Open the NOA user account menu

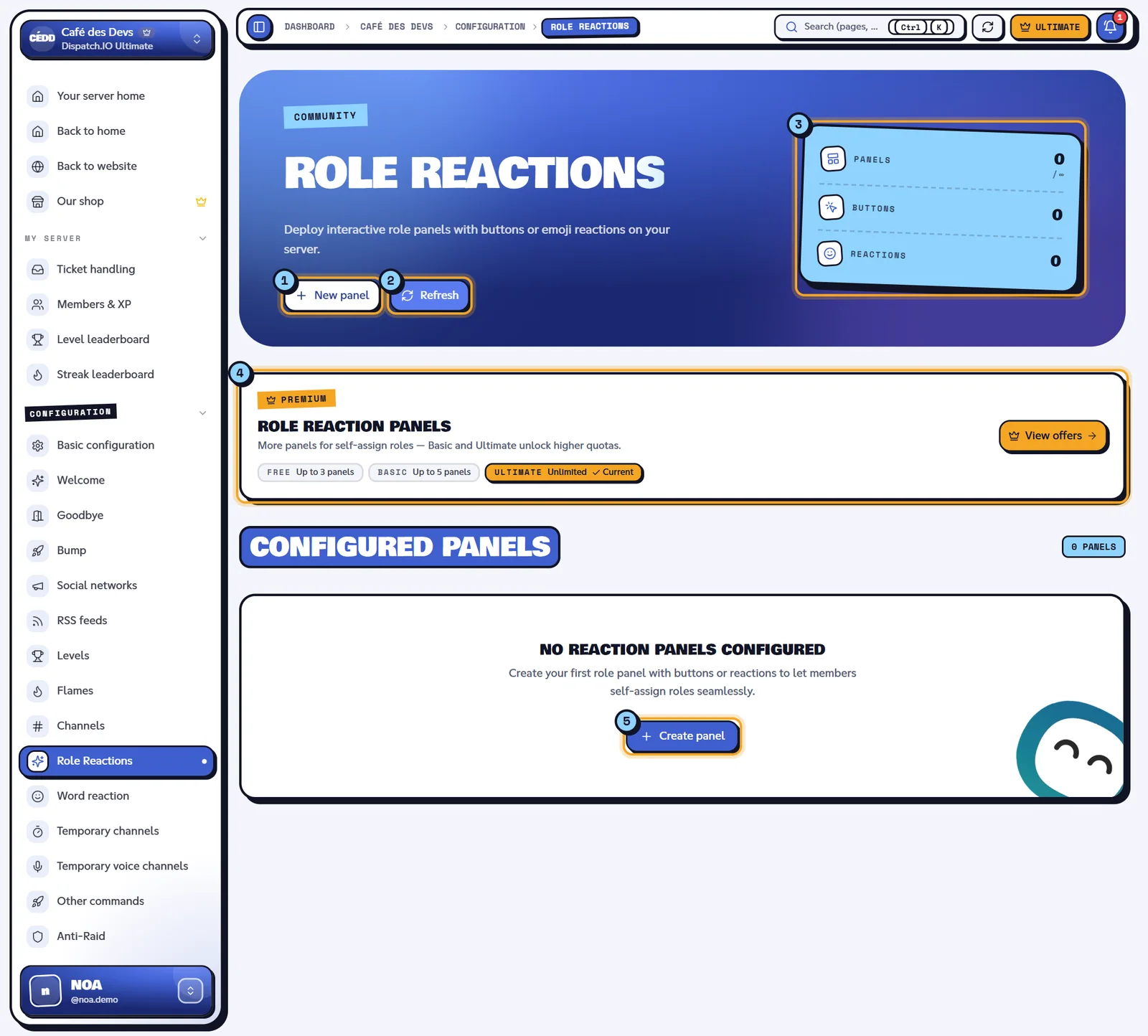[117, 992]
